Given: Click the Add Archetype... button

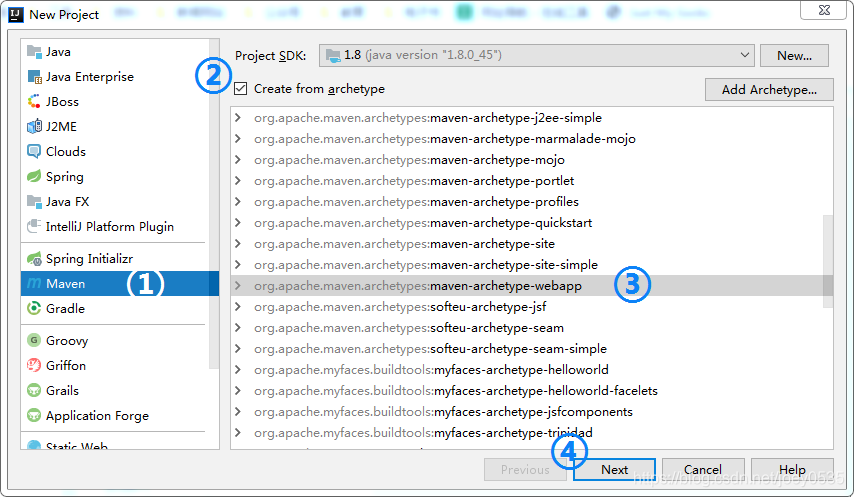Looking at the screenshot, I should [x=769, y=89].
